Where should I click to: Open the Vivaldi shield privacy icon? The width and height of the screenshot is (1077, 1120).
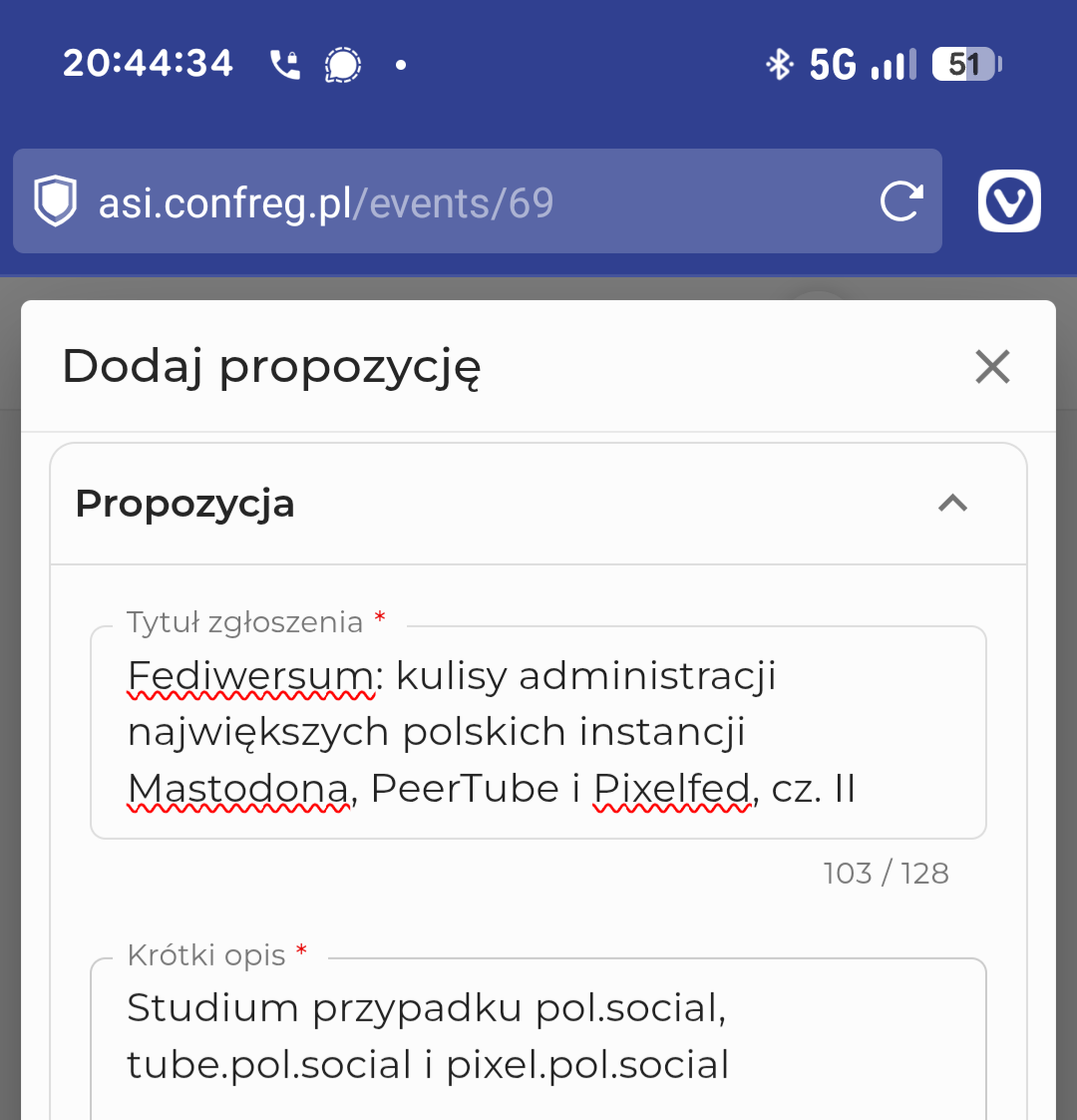coord(55,200)
